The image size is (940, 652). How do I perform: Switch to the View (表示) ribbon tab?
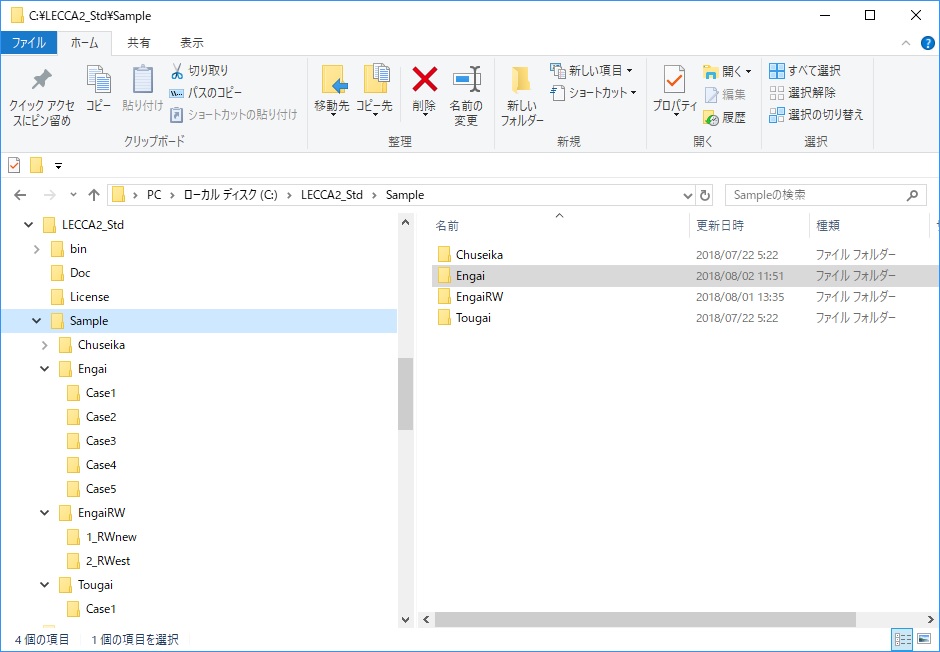click(191, 43)
